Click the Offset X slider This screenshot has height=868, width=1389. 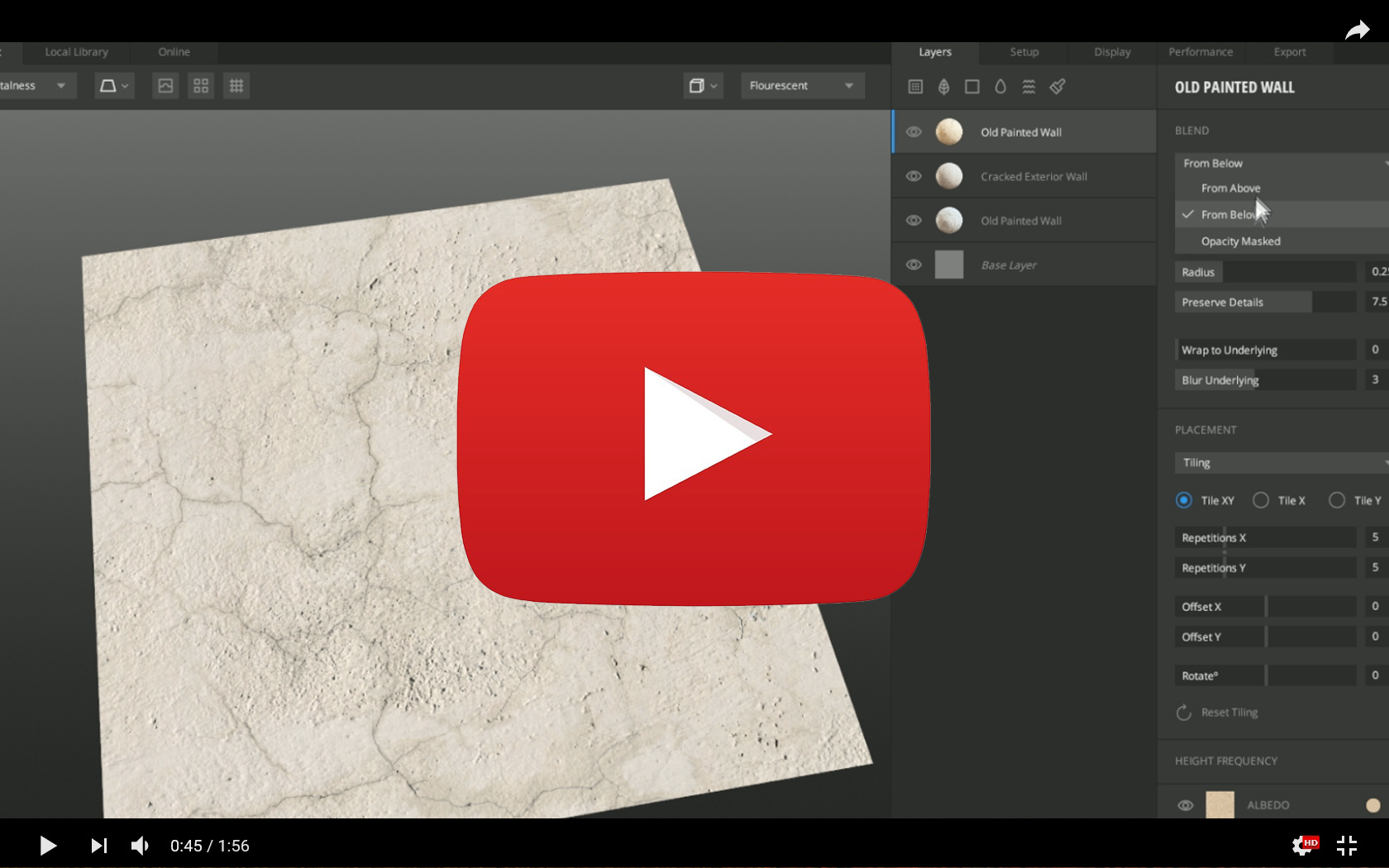coord(1265,607)
